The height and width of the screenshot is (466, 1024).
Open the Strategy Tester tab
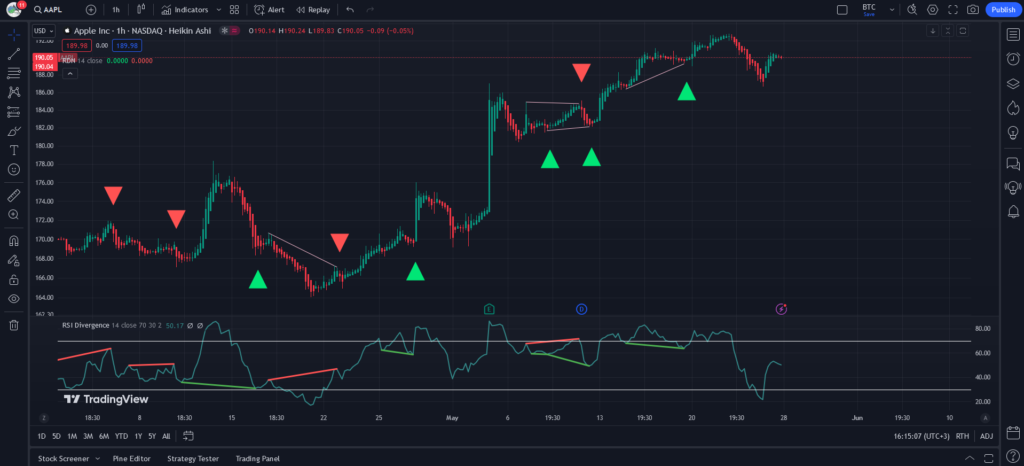coord(193,459)
